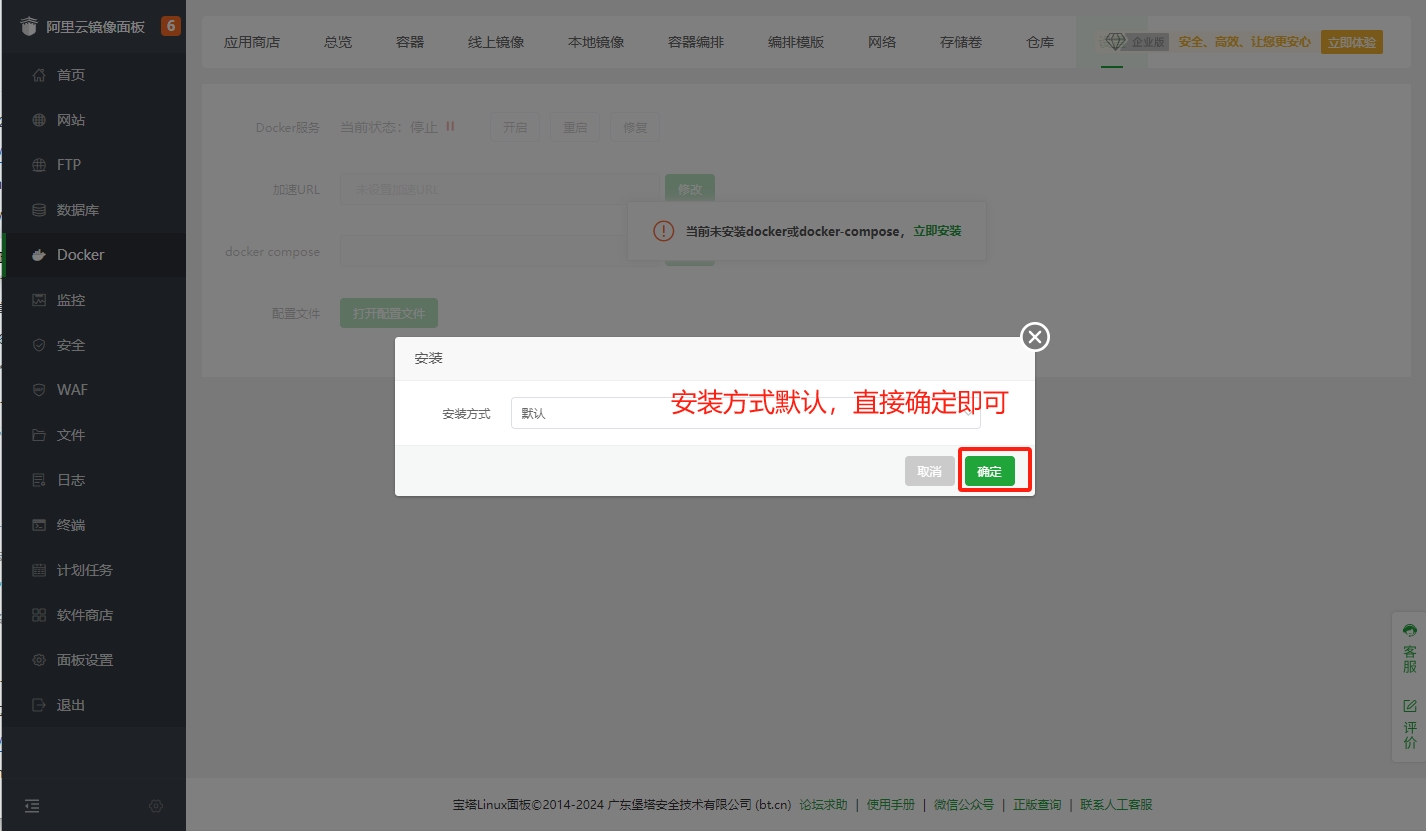Collapse the sidebar with the bottom-left icon
Image resolution: width=1426 pixels, height=831 pixels.
[31, 805]
